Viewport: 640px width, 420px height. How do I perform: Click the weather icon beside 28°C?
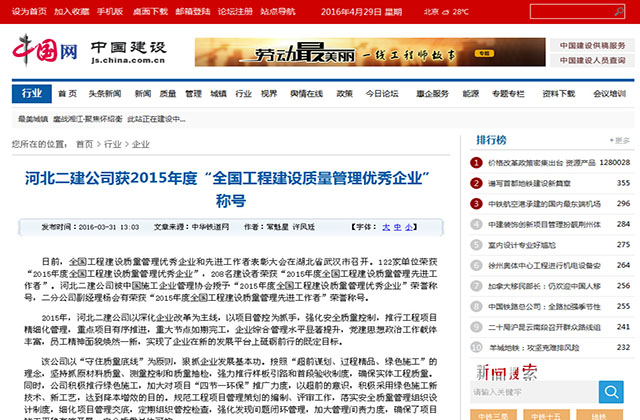pos(444,12)
